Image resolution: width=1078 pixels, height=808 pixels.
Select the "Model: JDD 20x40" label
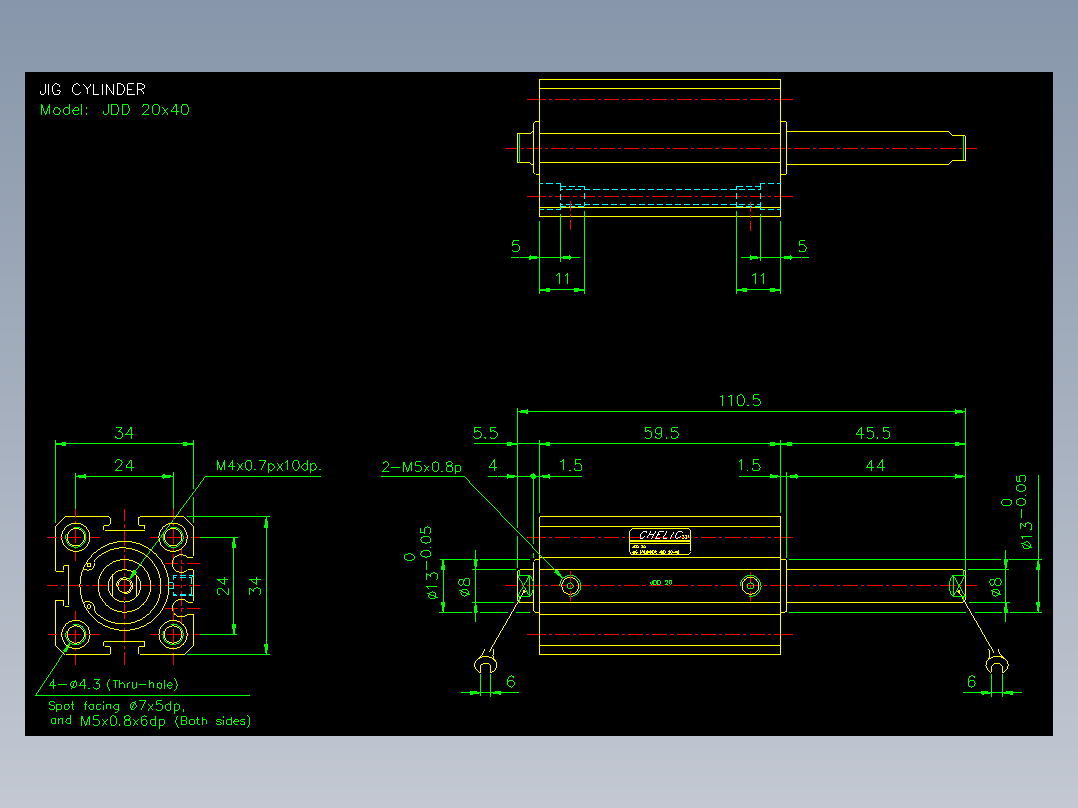click(115, 110)
